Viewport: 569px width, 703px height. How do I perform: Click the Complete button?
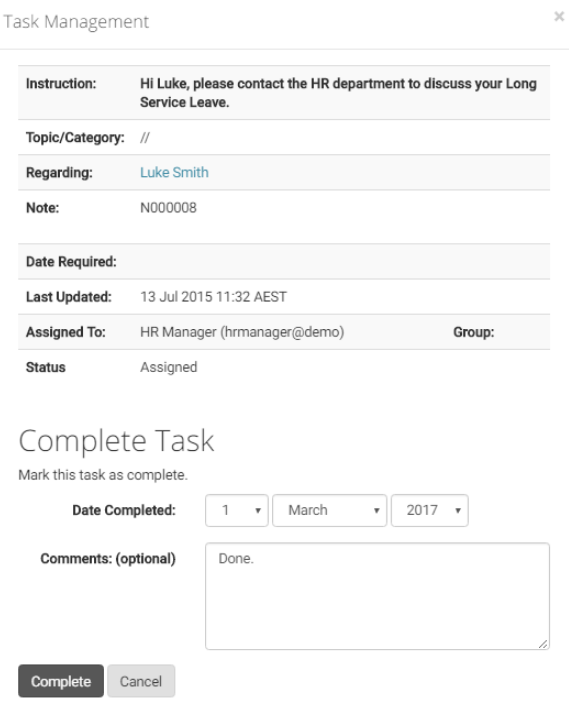tap(61, 681)
